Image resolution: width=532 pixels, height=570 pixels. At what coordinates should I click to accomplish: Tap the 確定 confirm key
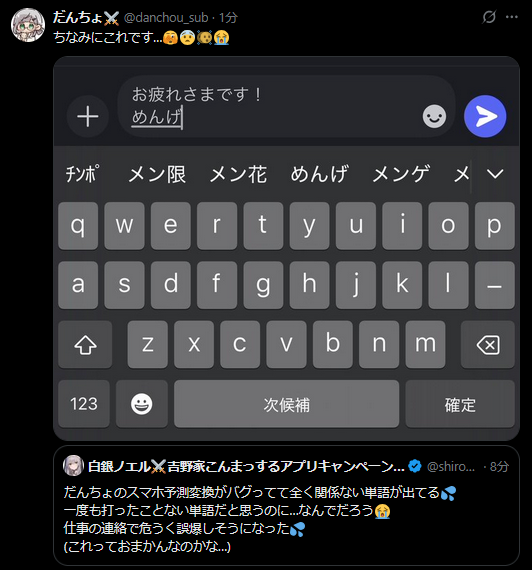[x=460, y=404]
